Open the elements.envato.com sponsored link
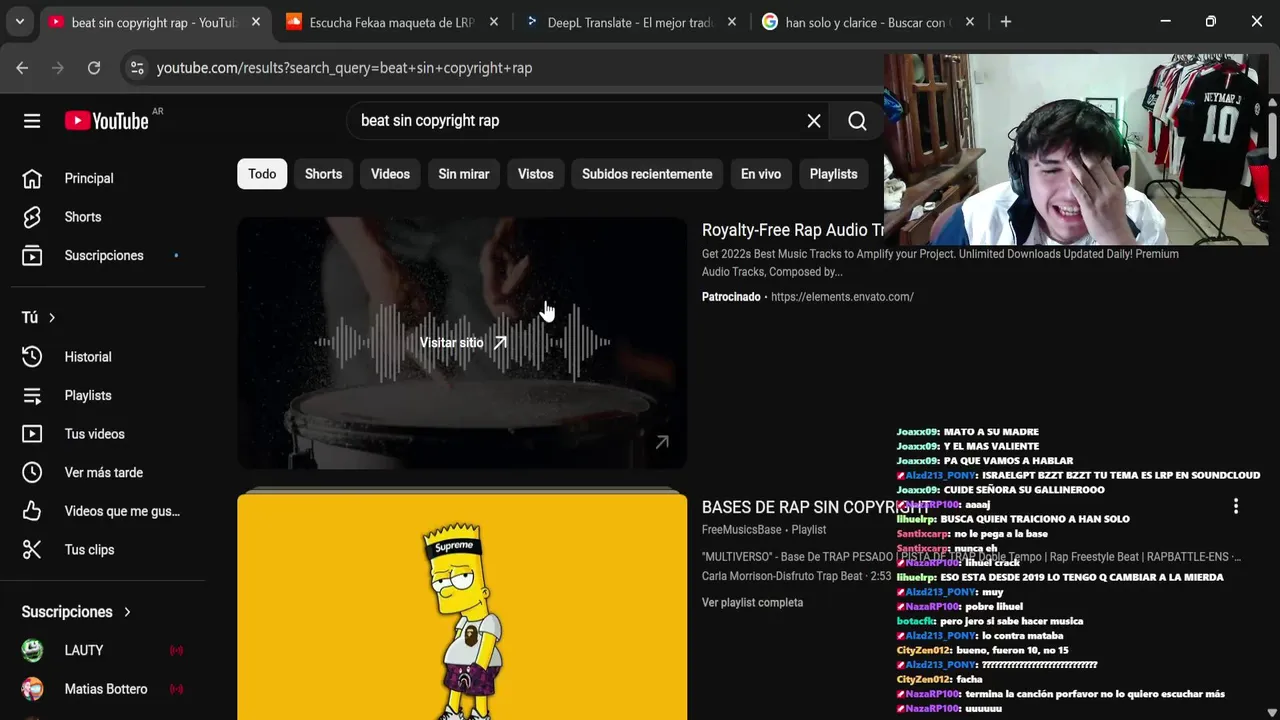 point(842,297)
